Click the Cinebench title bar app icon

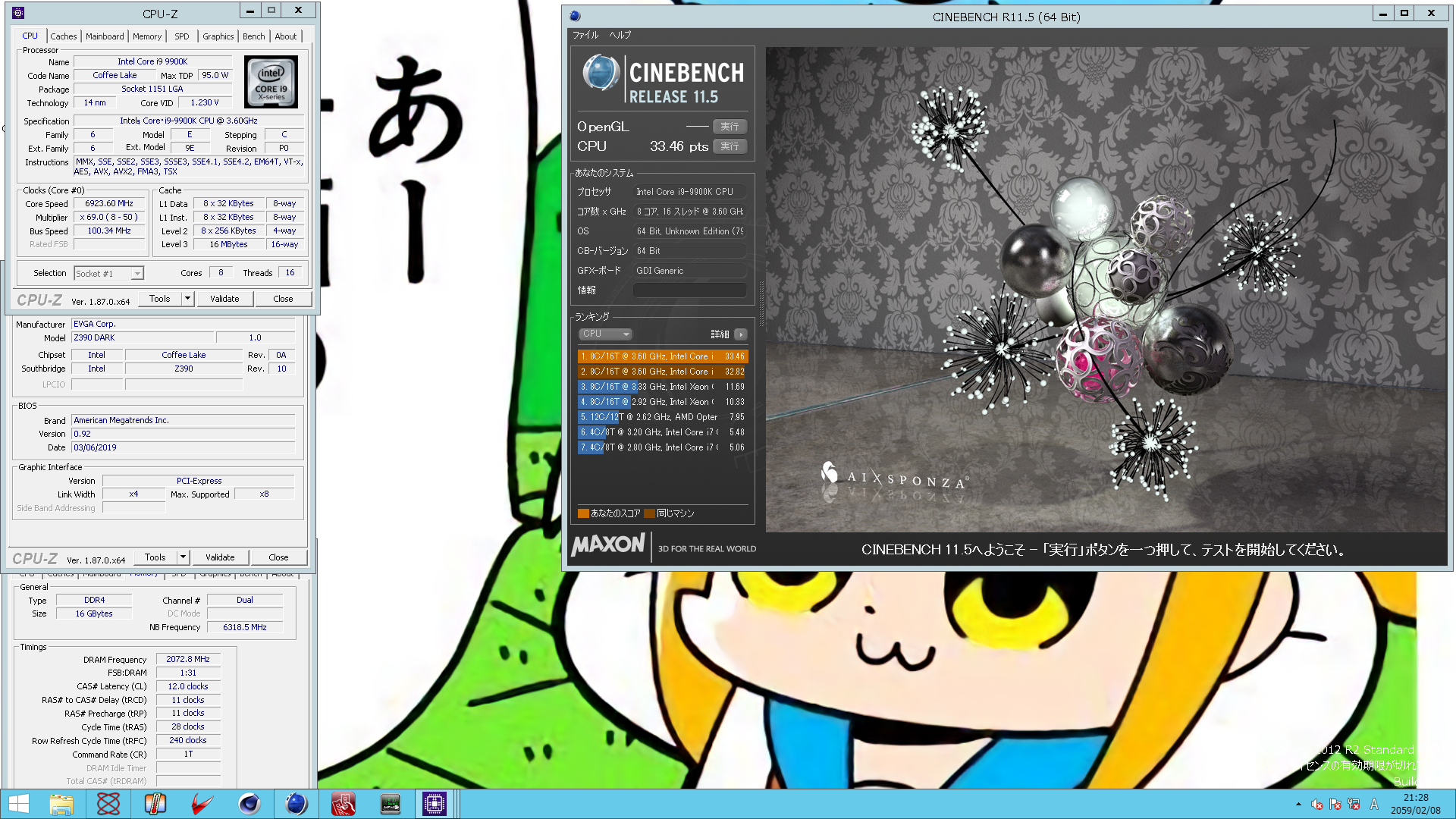click(575, 16)
